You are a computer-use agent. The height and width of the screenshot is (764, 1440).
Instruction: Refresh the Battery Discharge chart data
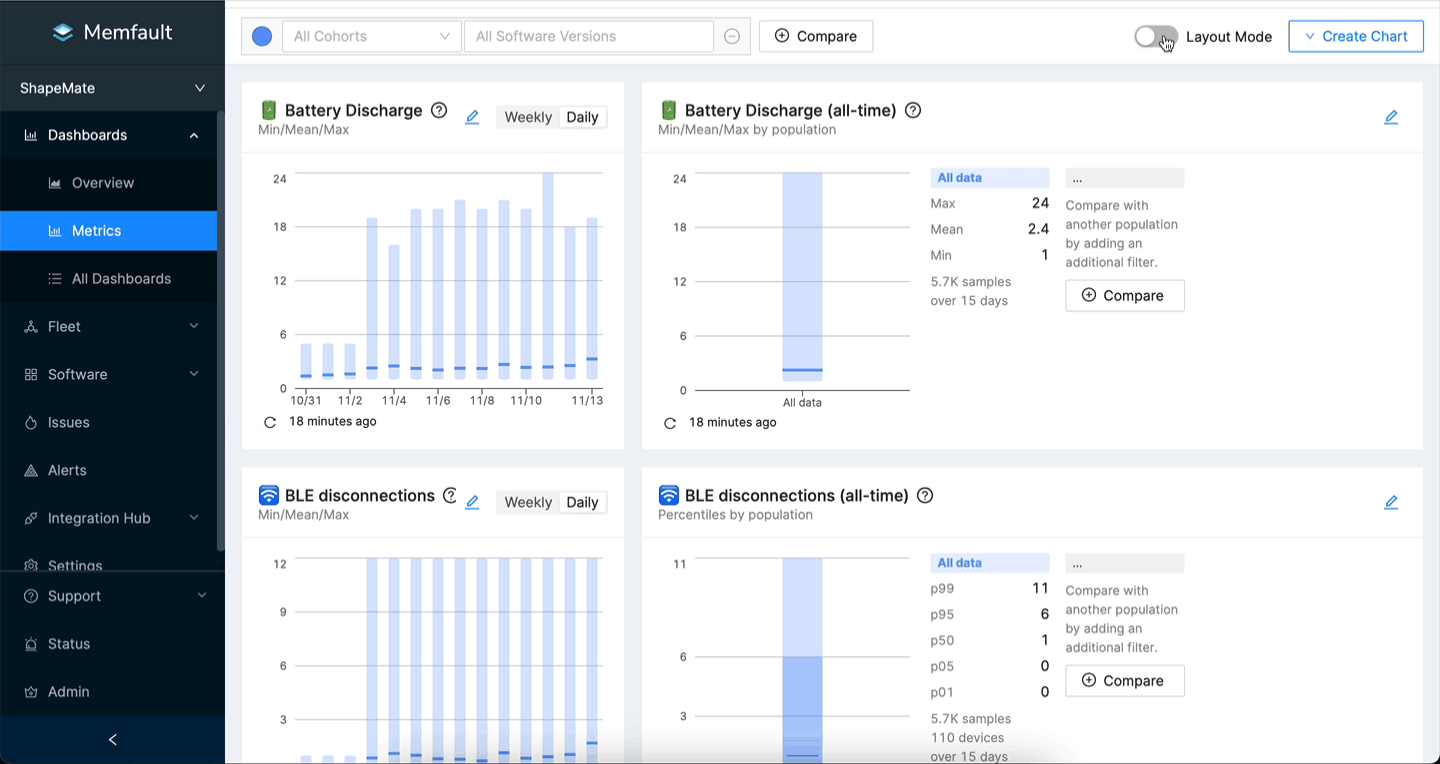click(269, 421)
